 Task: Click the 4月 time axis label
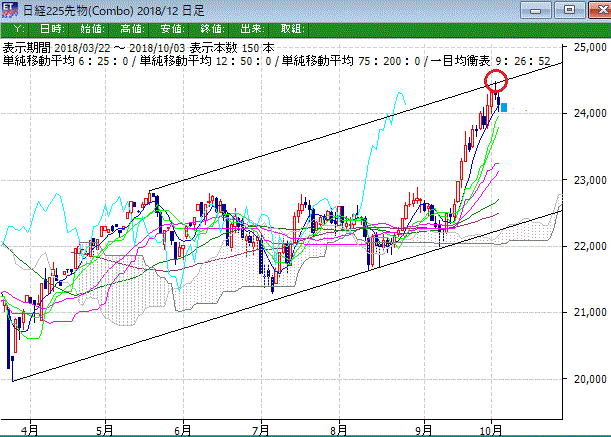(30, 430)
